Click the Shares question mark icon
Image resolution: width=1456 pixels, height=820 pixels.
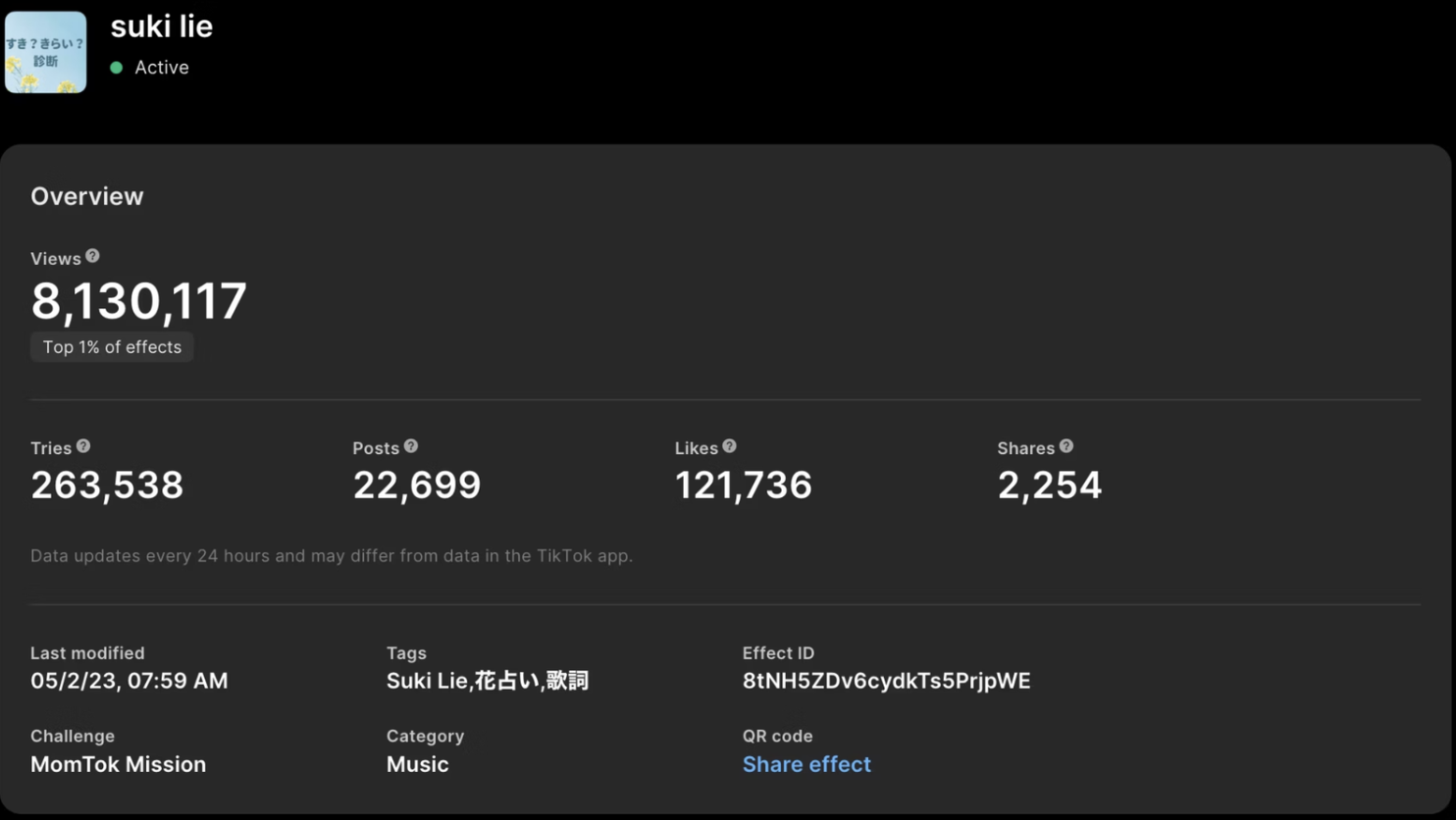(1066, 446)
